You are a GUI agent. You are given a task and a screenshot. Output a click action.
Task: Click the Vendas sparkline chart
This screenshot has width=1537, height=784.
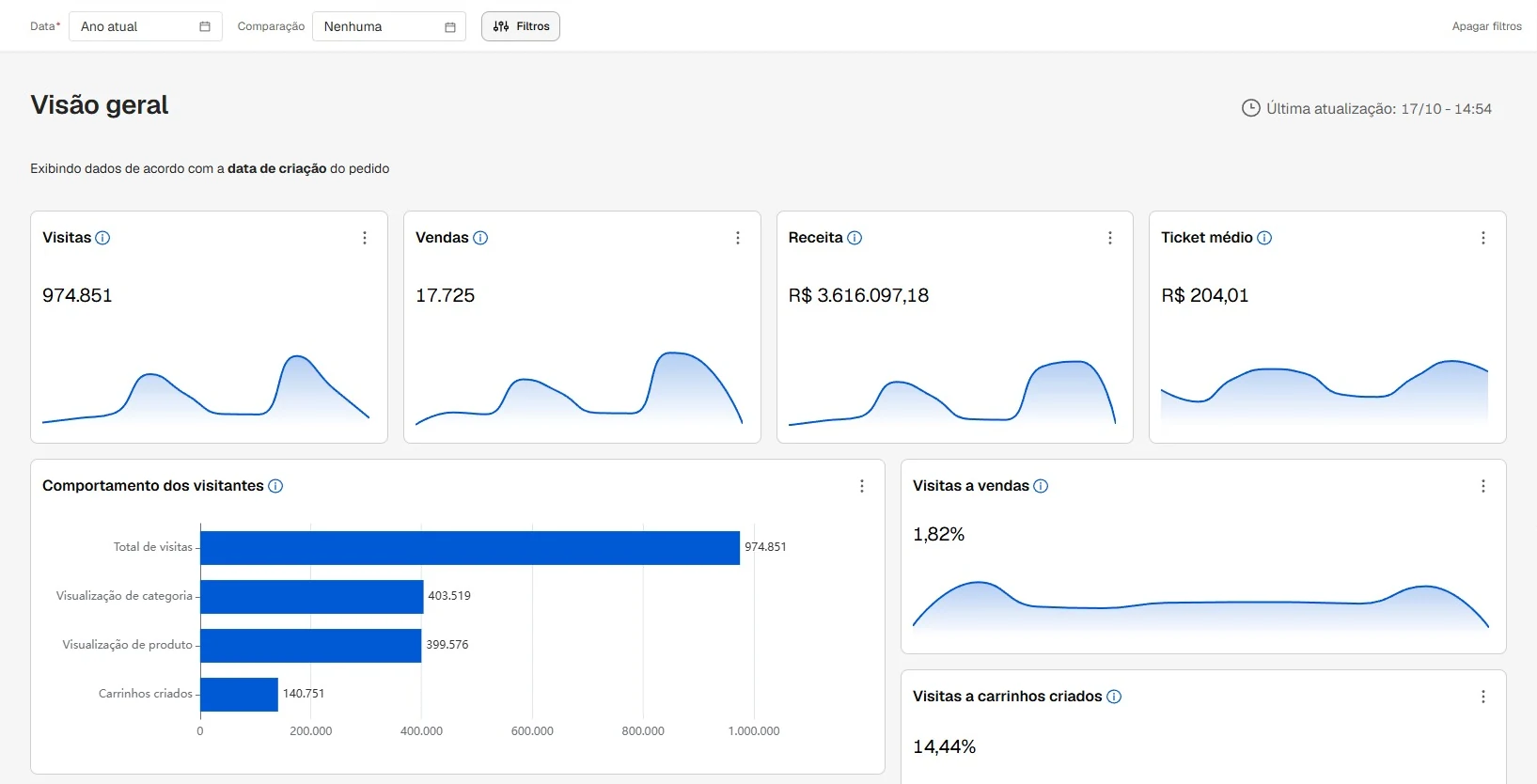pyautogui.click(x=579, y=387)
